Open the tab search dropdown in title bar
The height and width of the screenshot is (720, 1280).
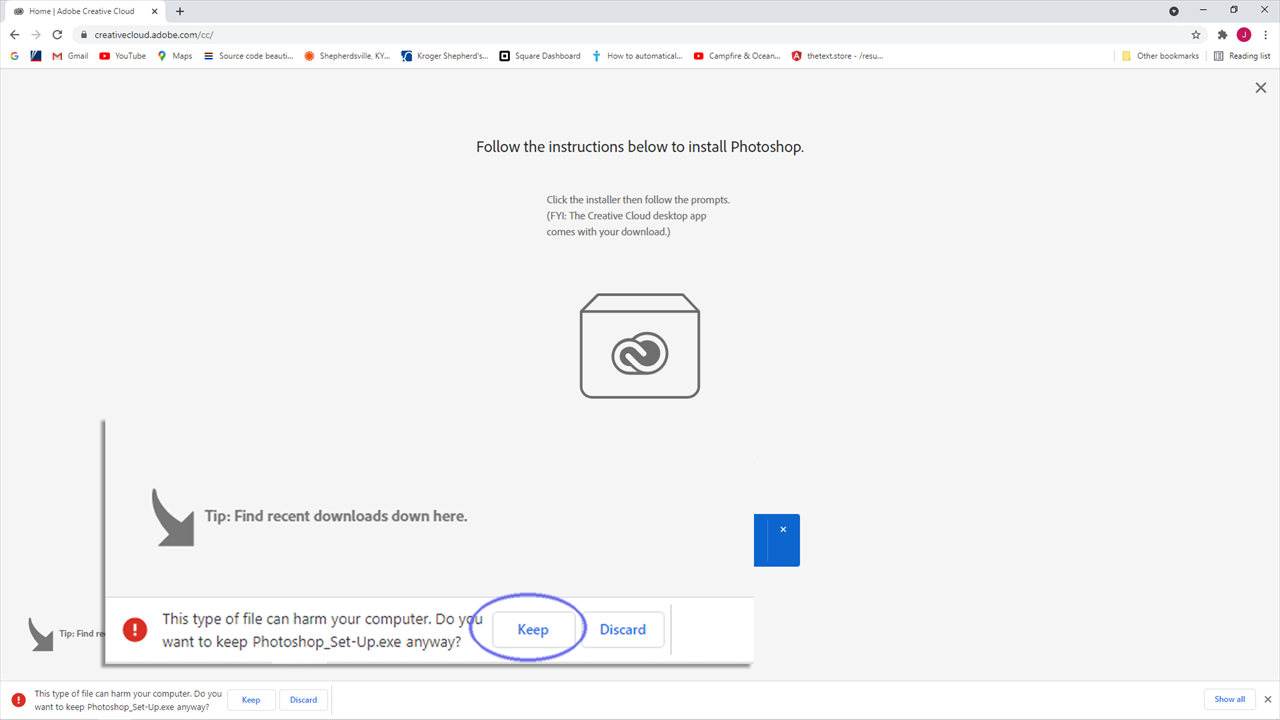(x=1174, y=10)
